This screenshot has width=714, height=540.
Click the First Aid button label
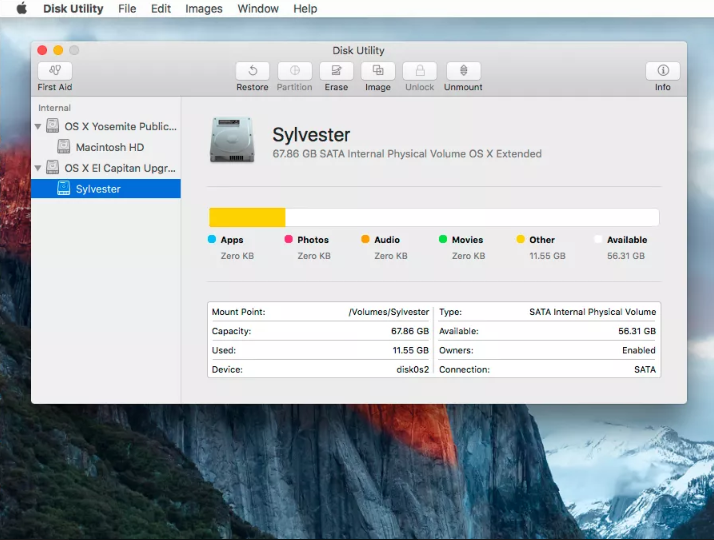(x=55, y=87)
